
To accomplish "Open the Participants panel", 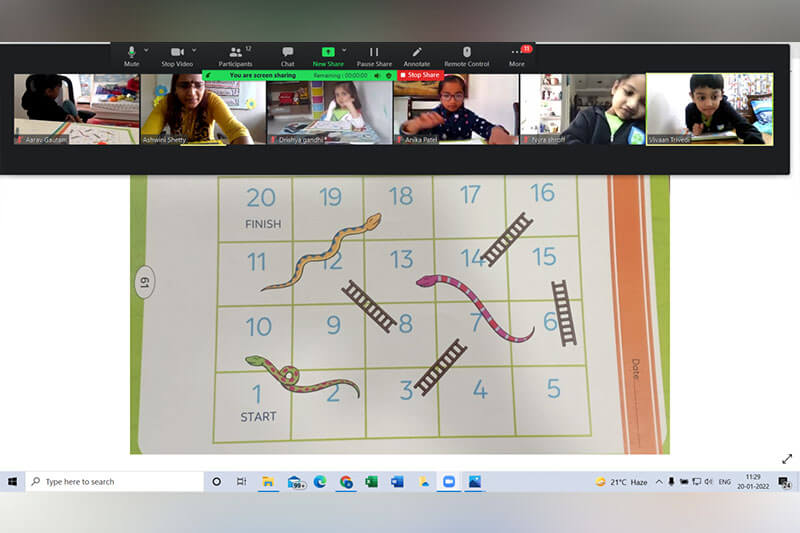I will pyautogui.click(x=235, y=56).
